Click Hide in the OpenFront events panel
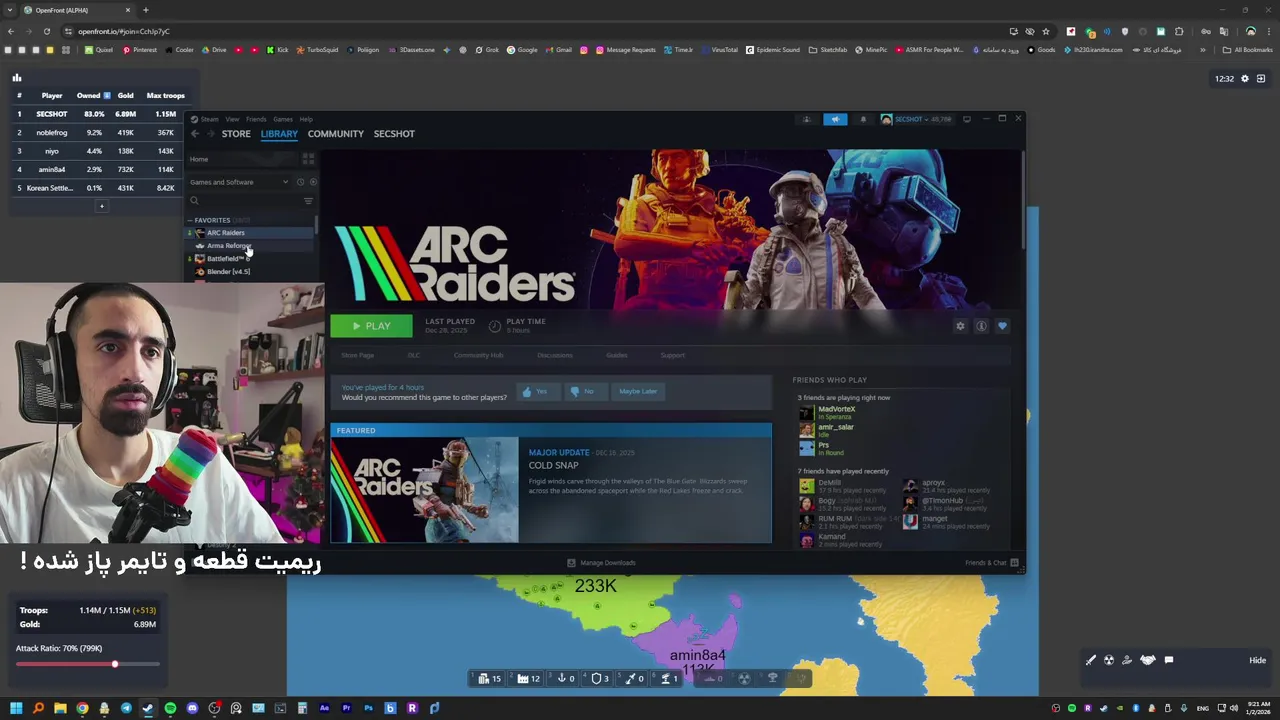This screenshot has height=720, width=1280. [1257, 660]
